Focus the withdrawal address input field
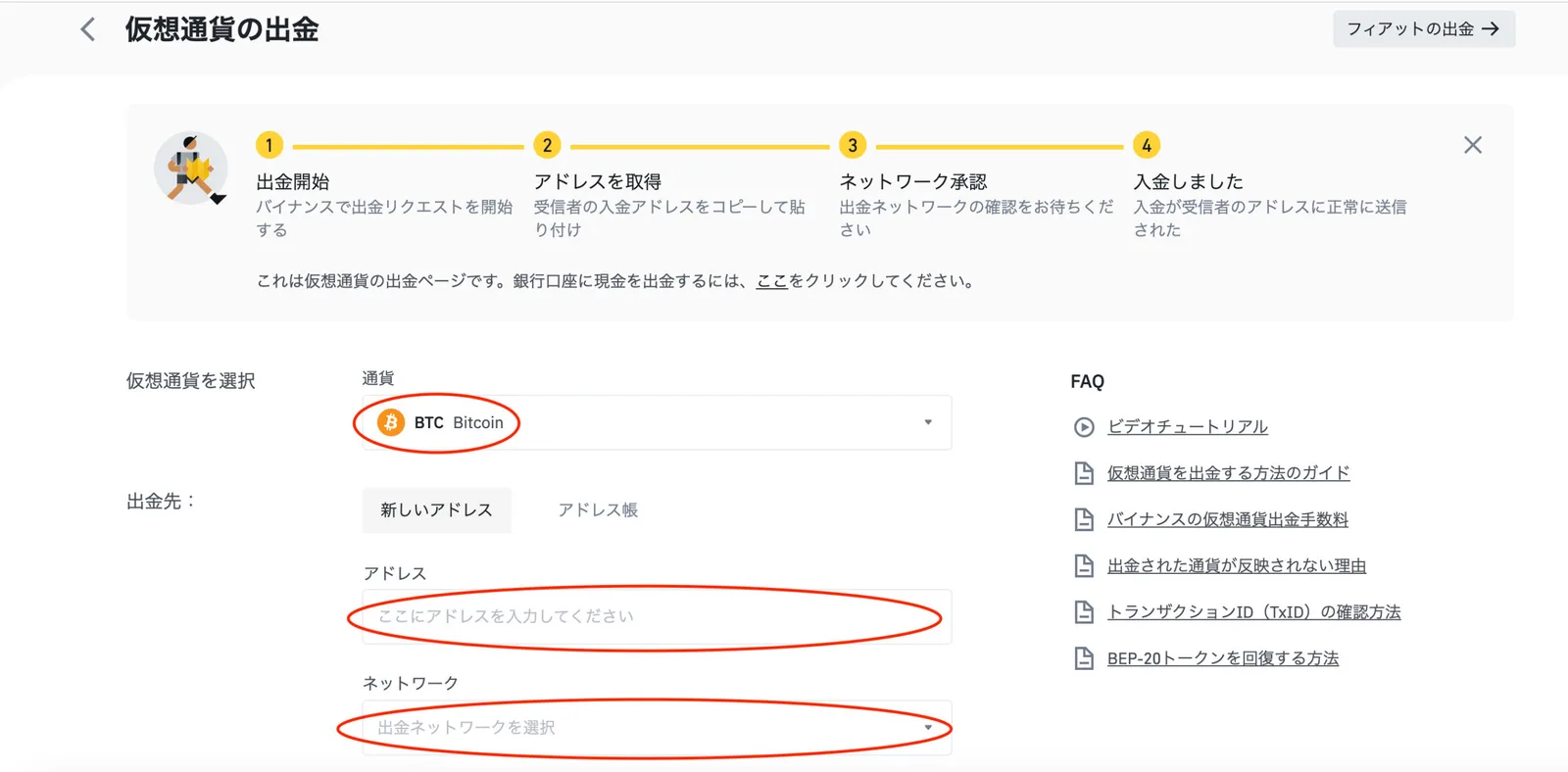Image resolution: width=1568 pixels, height=772 pixels. pyautogui.click(x=657, y=616)
